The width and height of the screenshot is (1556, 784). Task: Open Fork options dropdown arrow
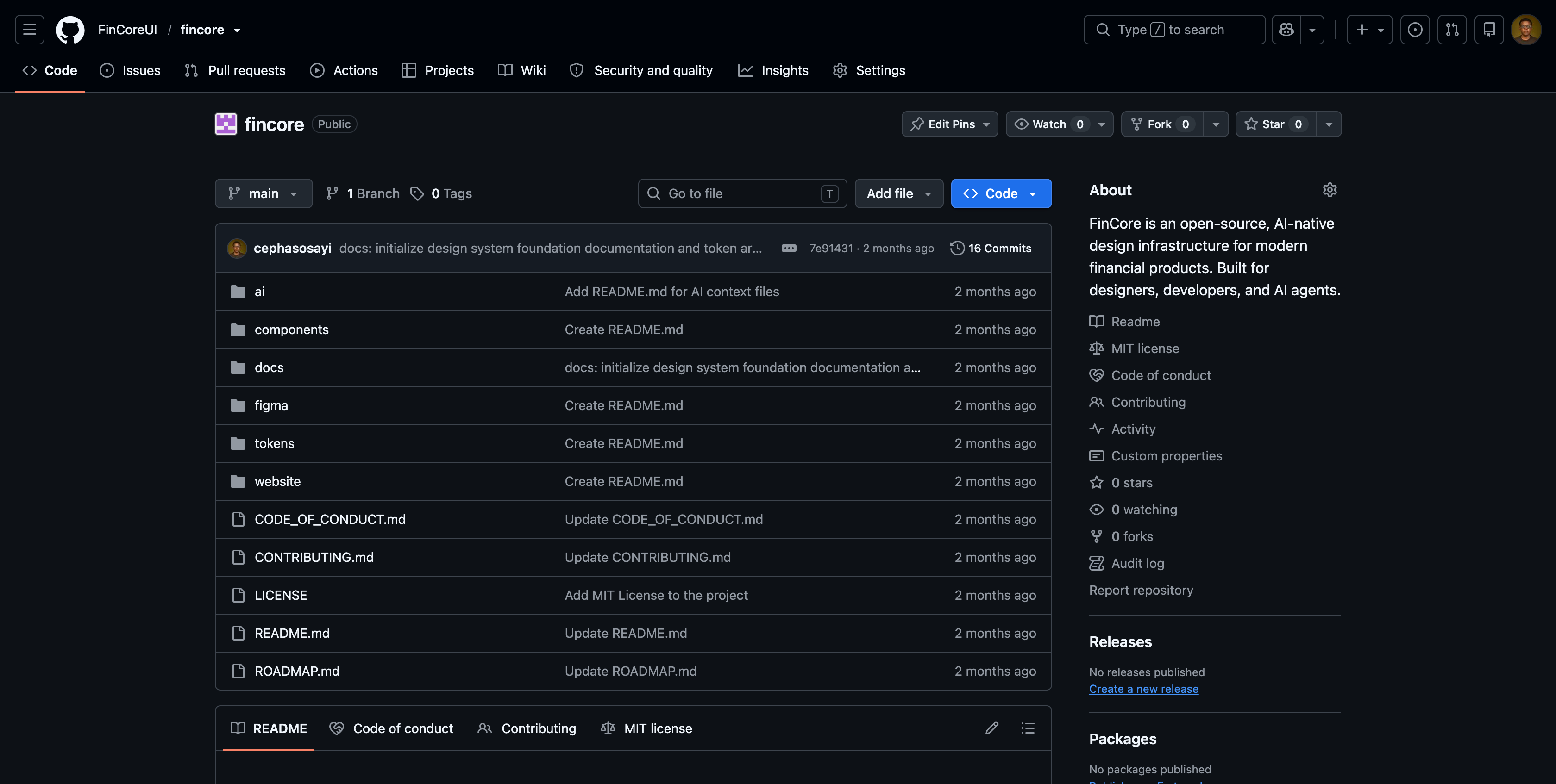click(1216, 124)
